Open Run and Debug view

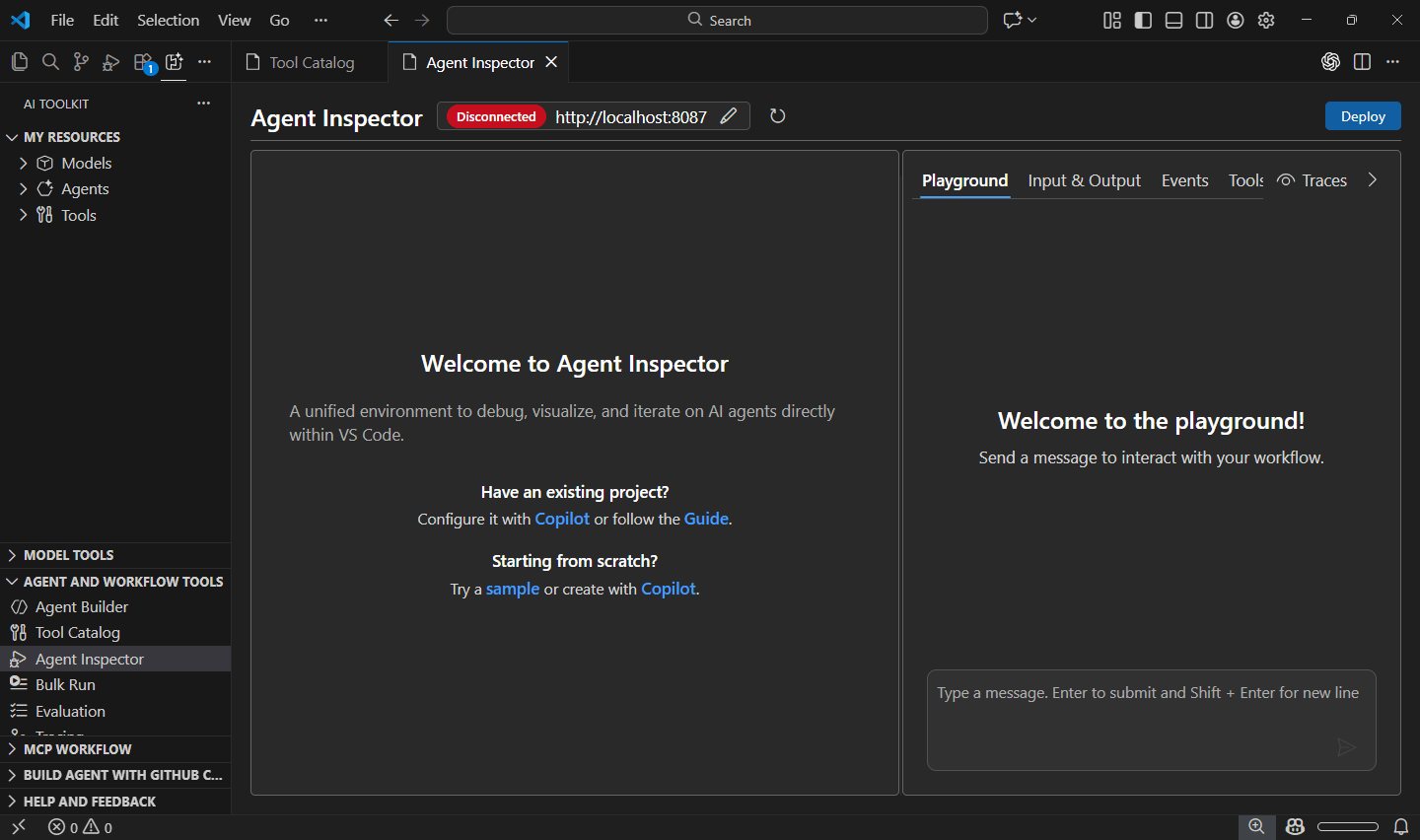coord(109,61)
